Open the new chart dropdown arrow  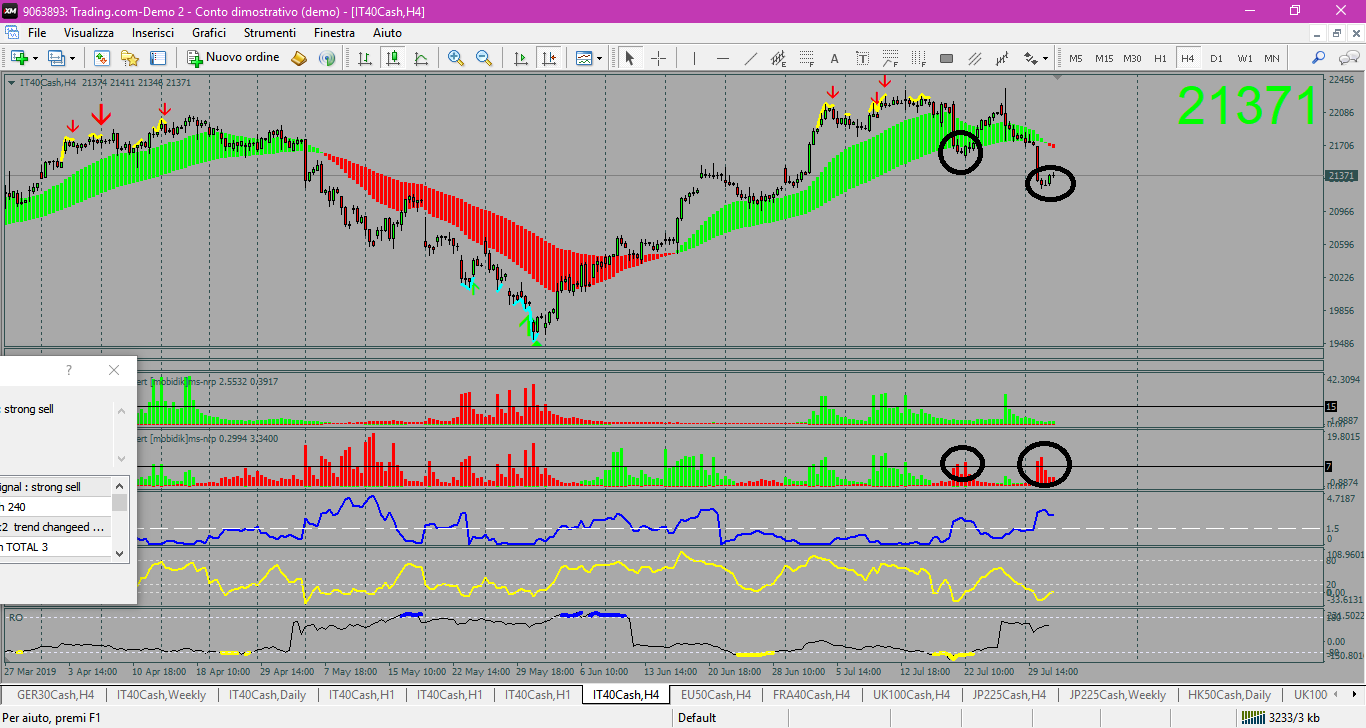[35, 58]
